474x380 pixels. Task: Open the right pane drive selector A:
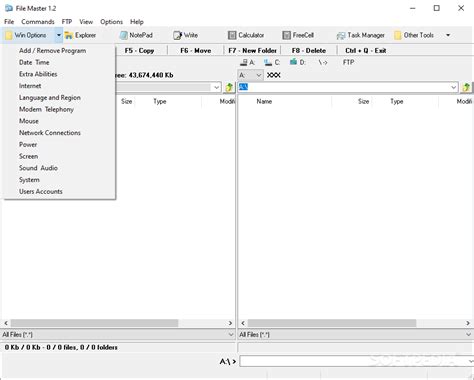tap(250, 75)
